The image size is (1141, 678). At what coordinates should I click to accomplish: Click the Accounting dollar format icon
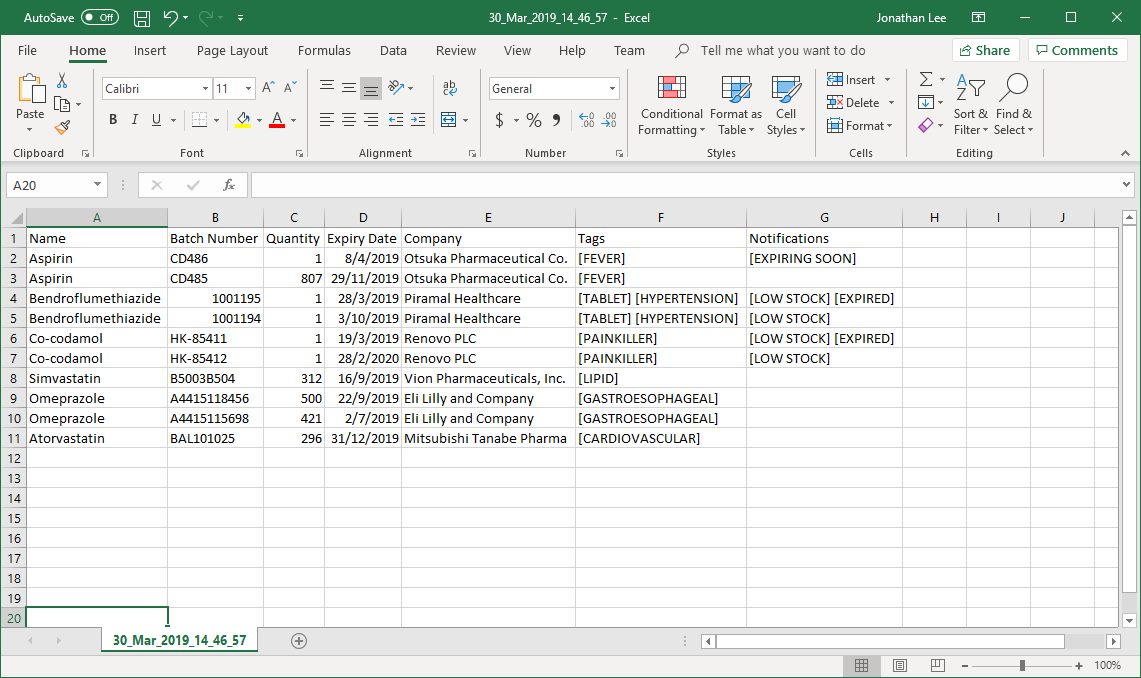tap(499, 120)
